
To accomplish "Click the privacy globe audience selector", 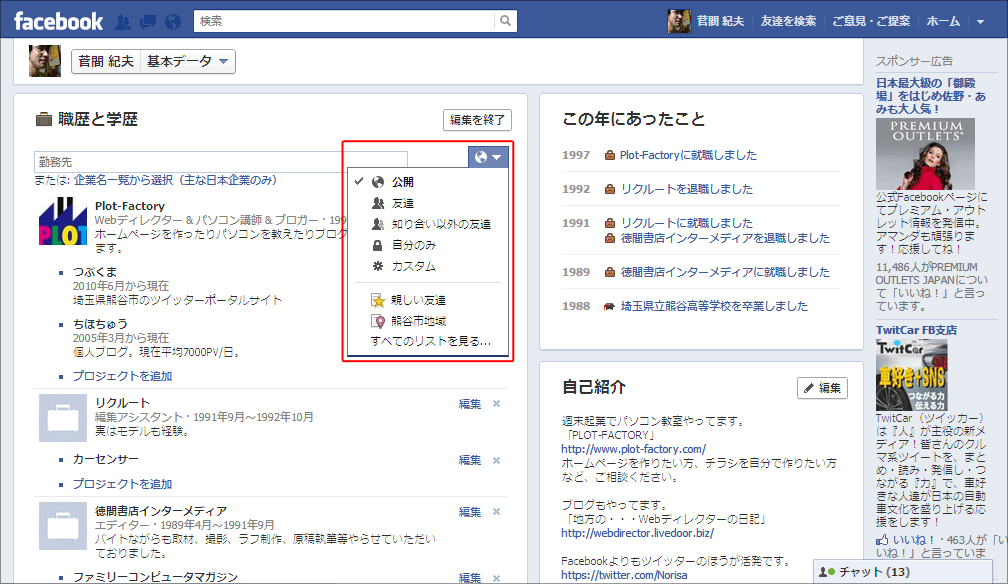I will (x=488, y=157).
